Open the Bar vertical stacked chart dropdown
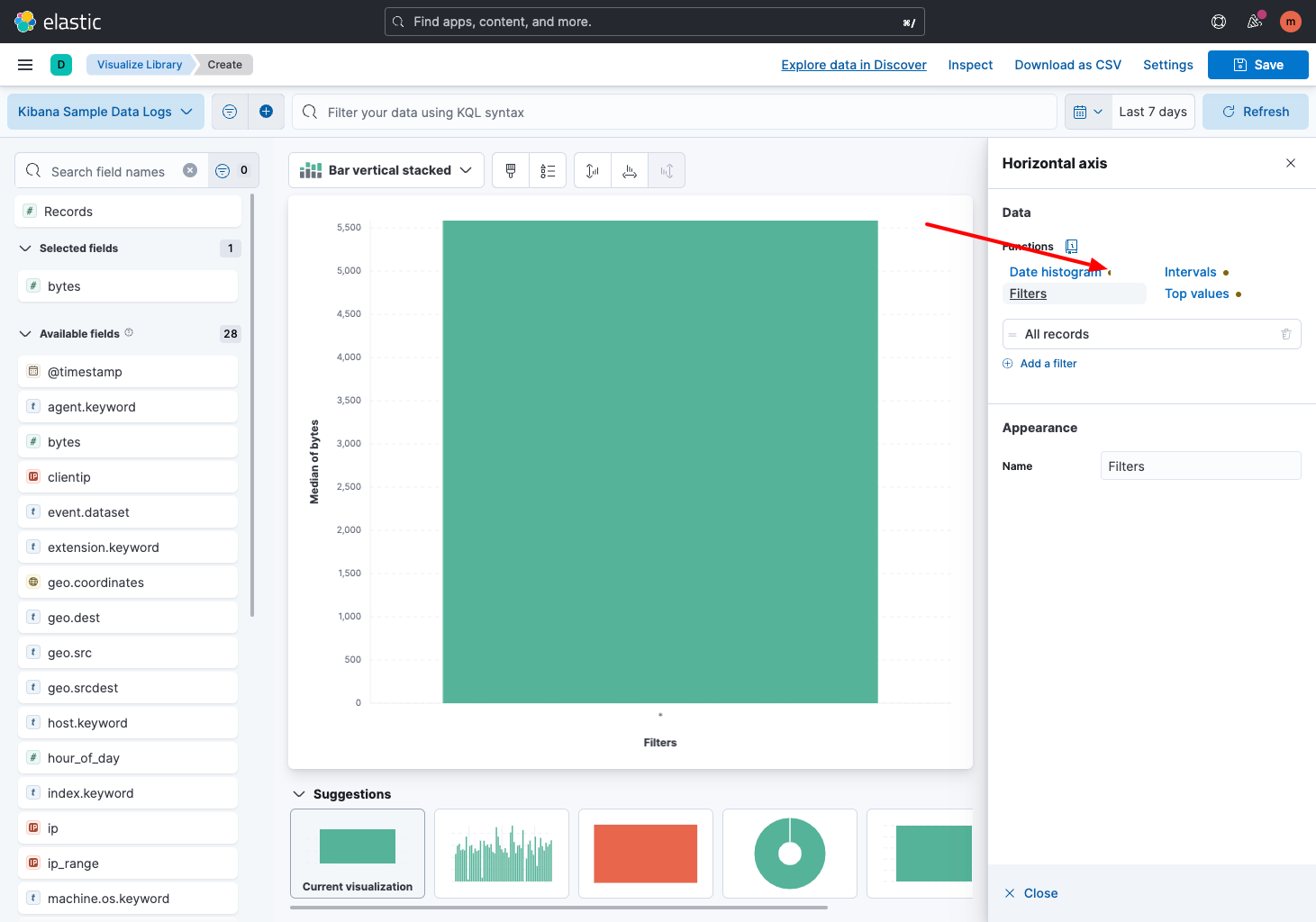The image size is (1316, 922). coord(386,170)
